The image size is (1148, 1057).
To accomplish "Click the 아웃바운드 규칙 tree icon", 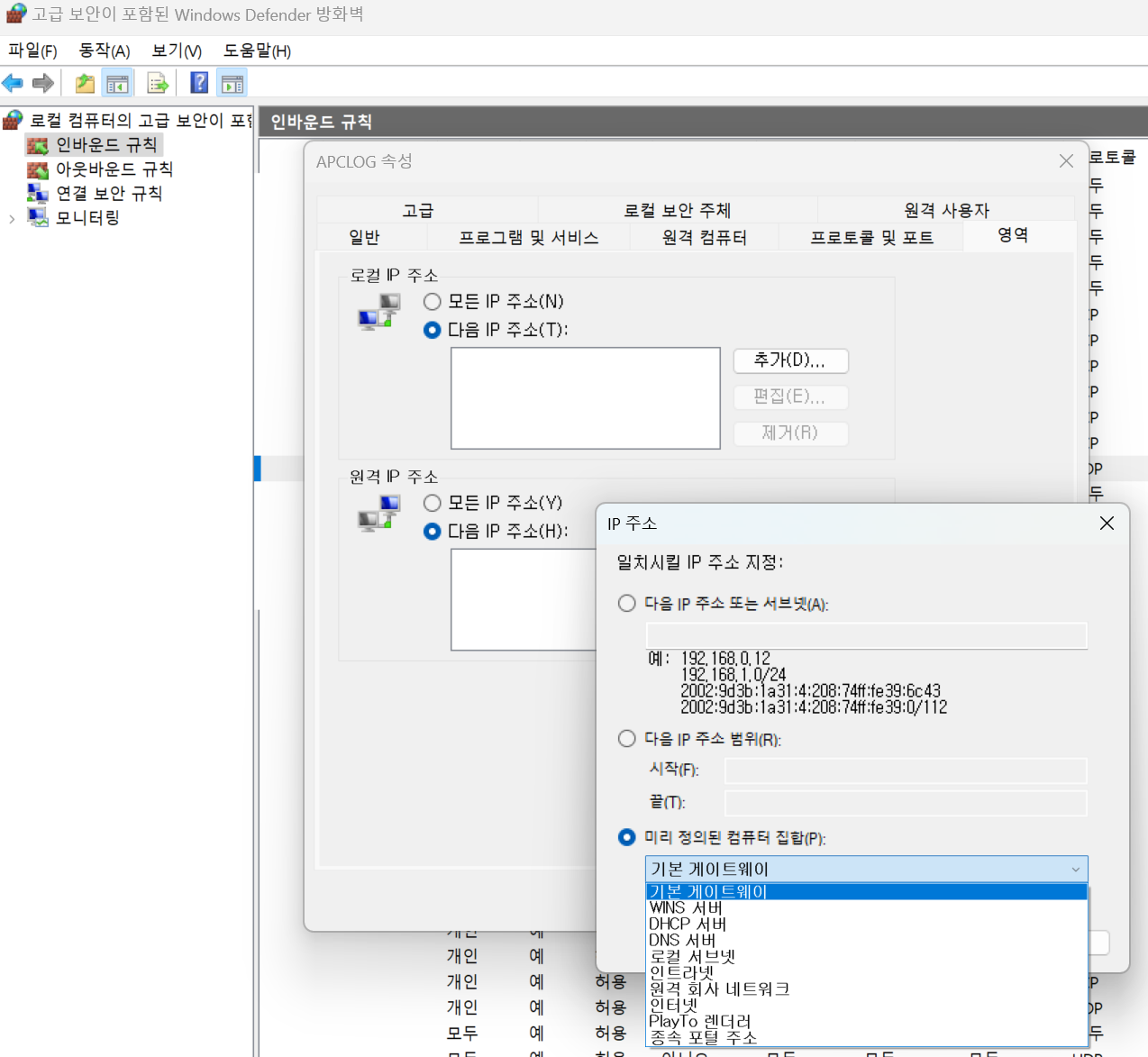I will tap(38, 169).
